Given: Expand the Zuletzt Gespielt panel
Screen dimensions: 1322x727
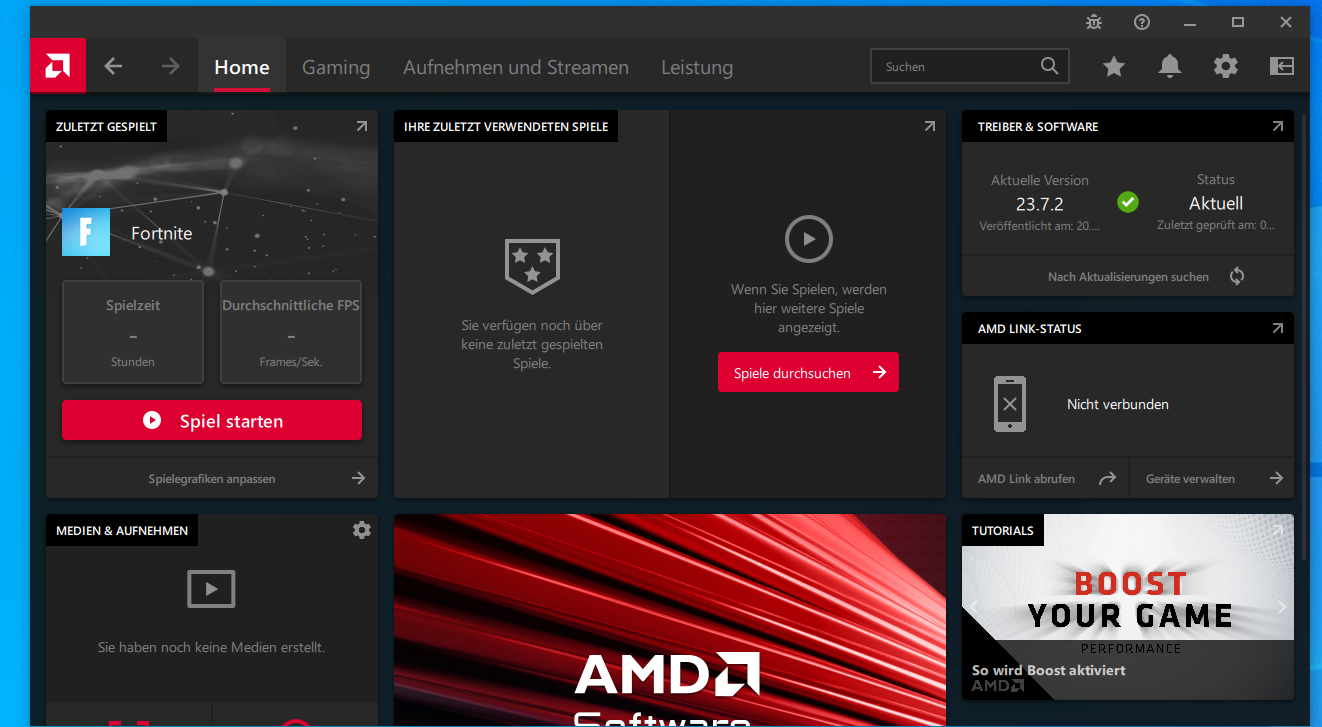Looking at the screenshot, I should (361, 127).
